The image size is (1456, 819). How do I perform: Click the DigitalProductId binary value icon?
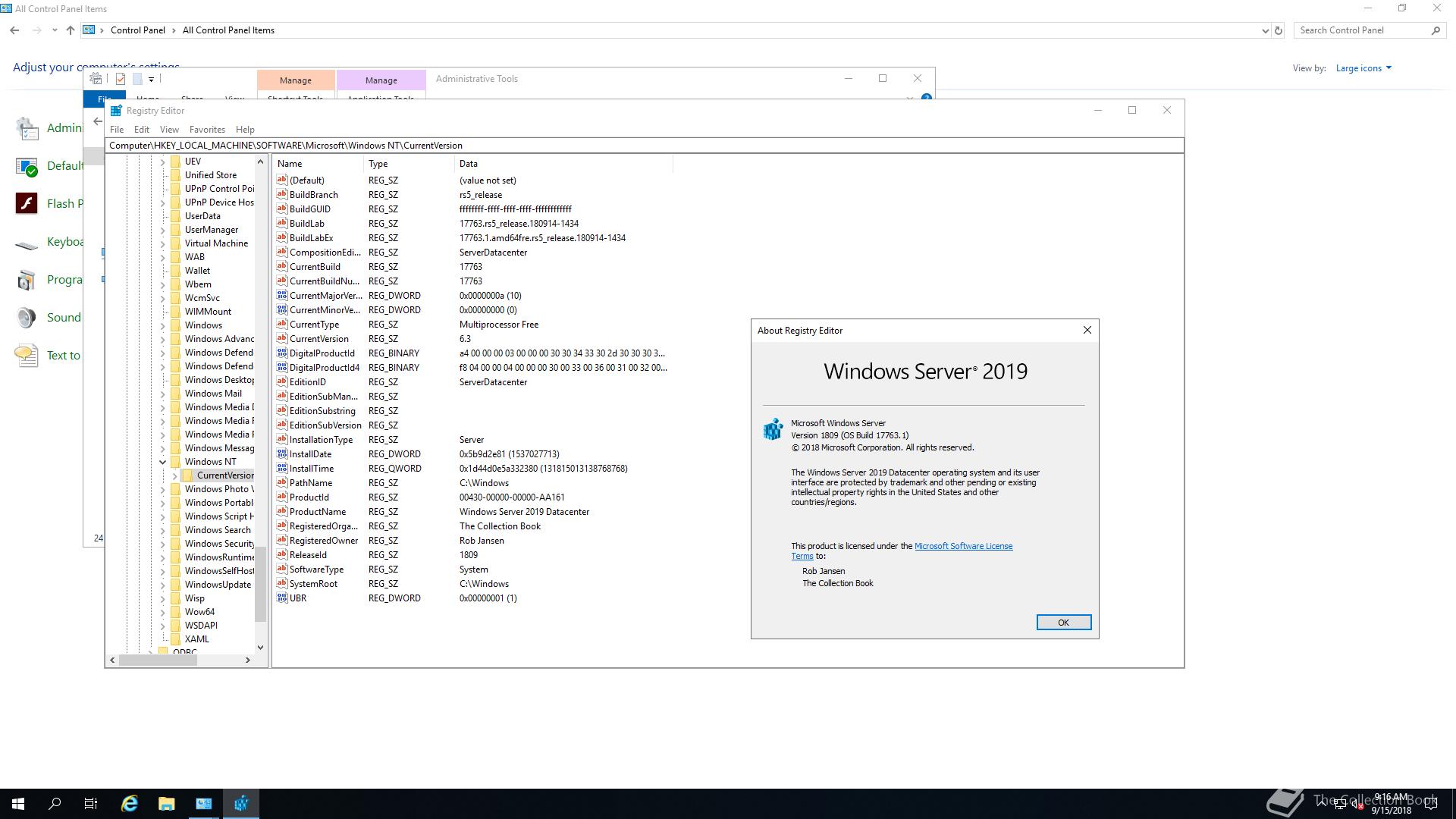pos(282,353)
